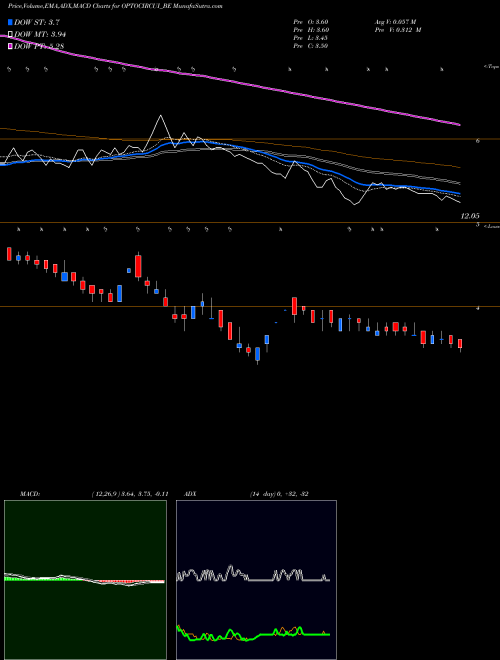Click the magenta DOW LT legend swatch
The image size is (500, 660).
(10, 46)
